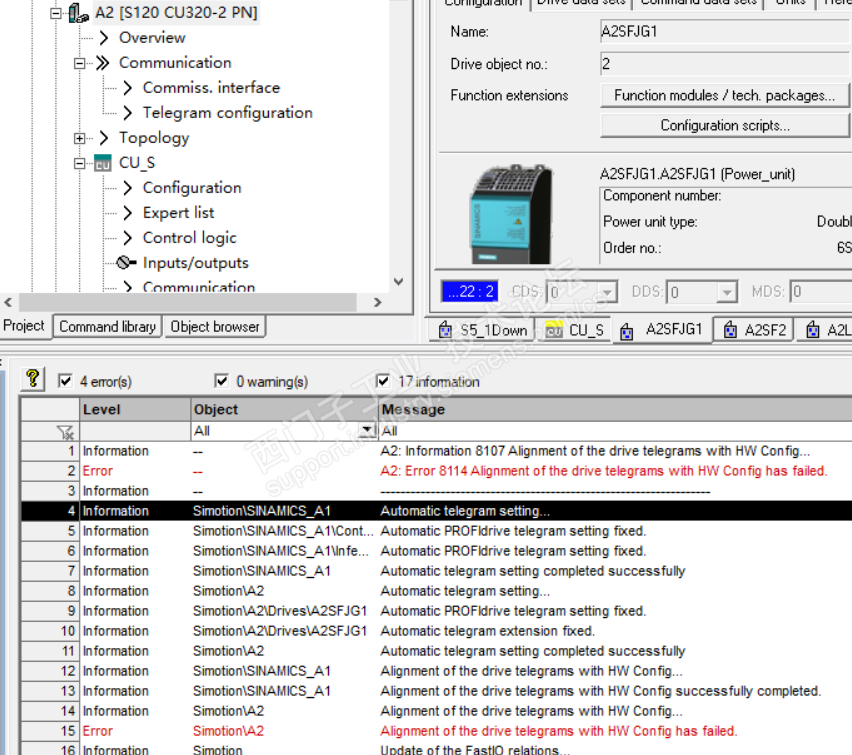852x755 pixels.
Task: Click the tree scroll down arrow
Action: (x=398, y=282)
